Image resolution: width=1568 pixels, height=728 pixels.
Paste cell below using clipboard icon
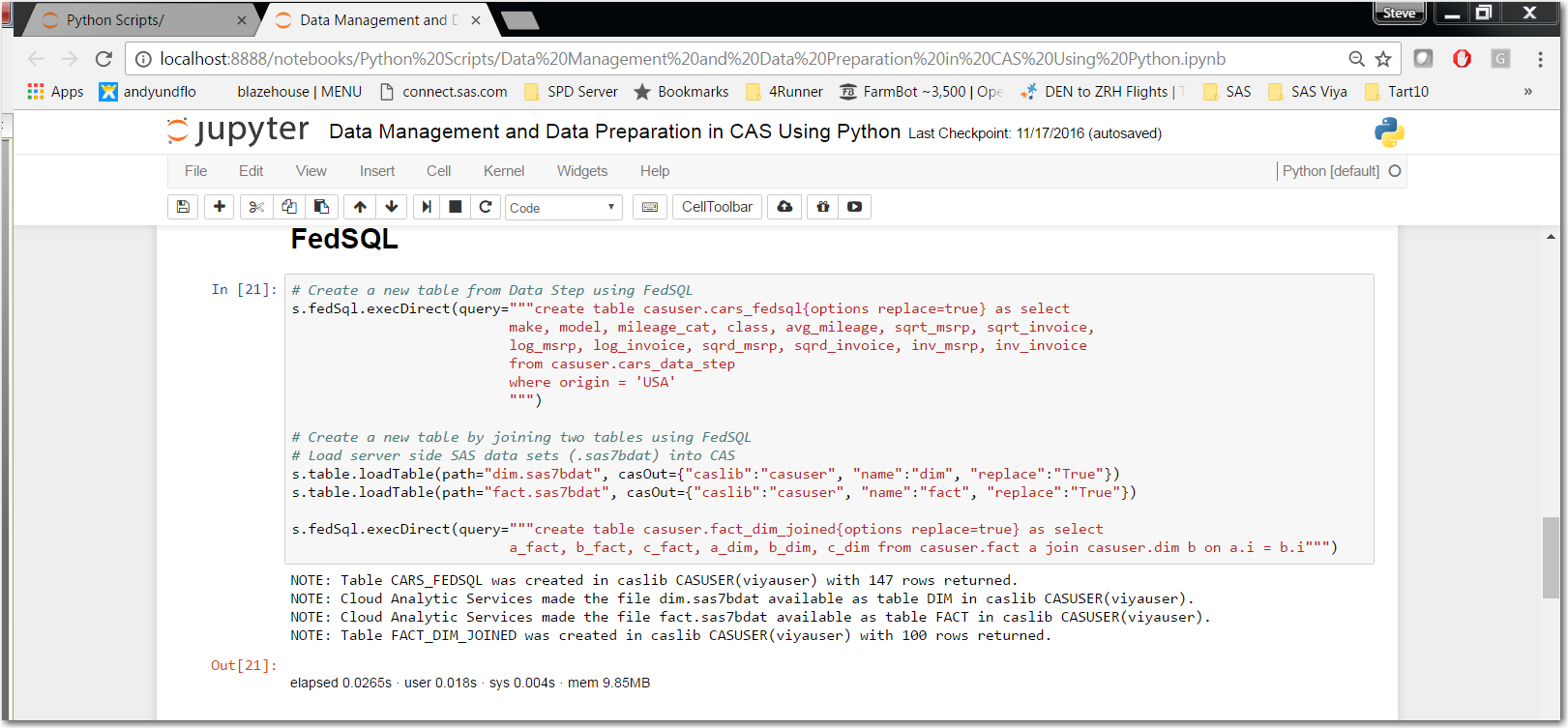pos(322,207)
